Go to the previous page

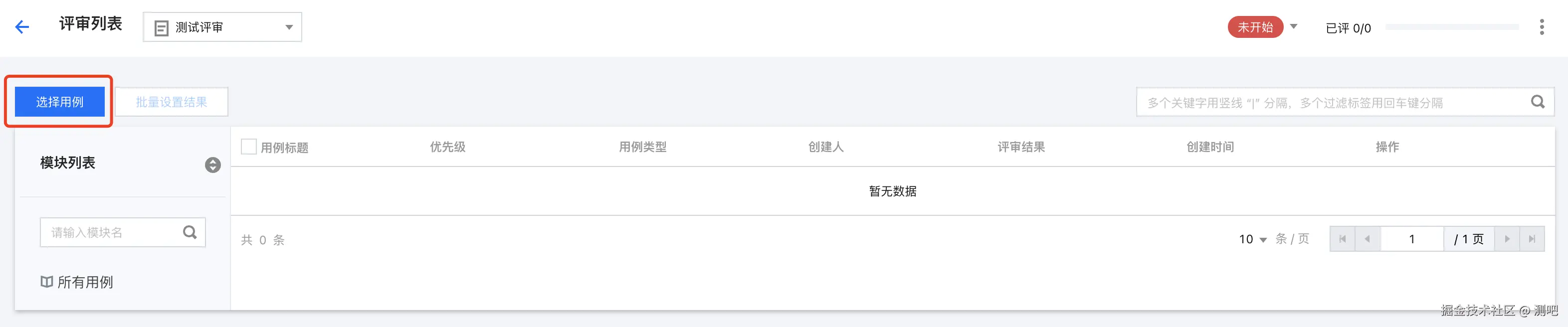tap(1367, 239)
